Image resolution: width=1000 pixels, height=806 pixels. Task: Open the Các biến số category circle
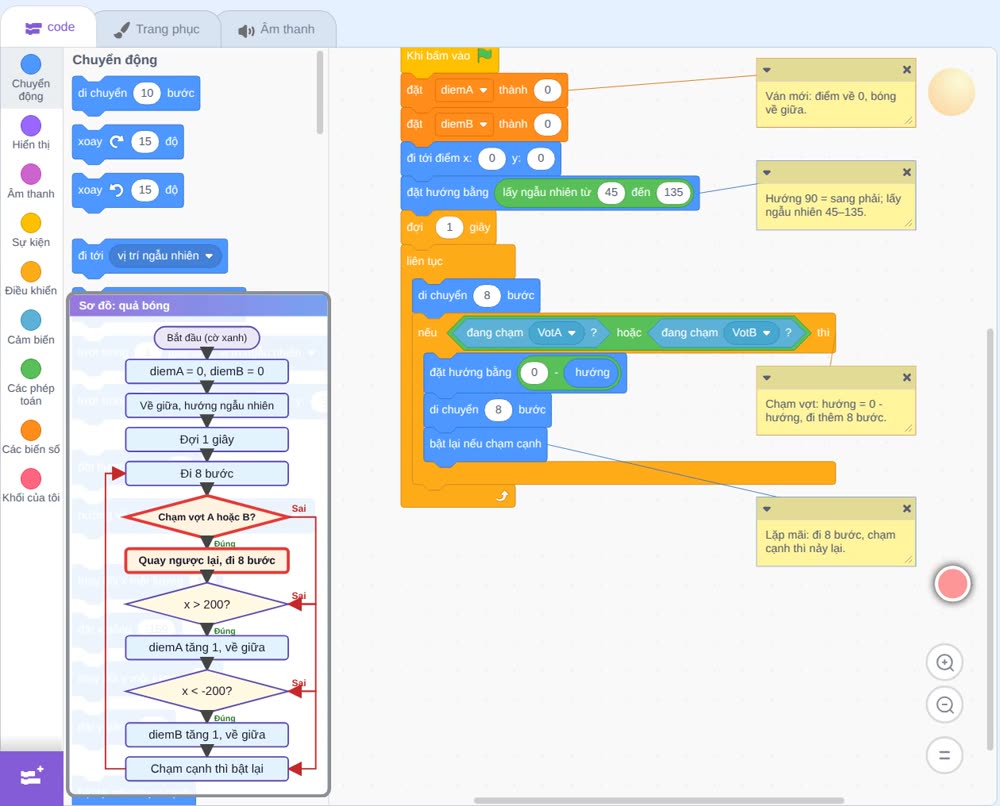31,430
